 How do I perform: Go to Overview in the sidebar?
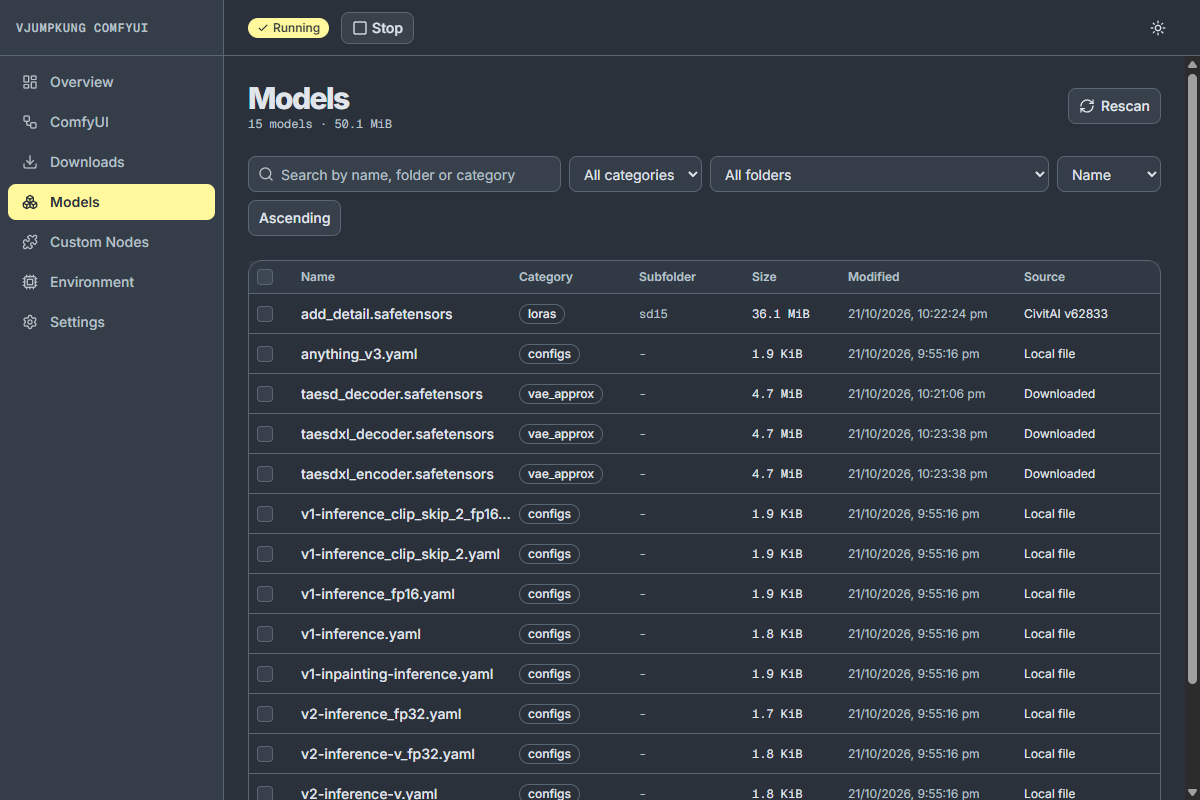click(x=111, y=82)
